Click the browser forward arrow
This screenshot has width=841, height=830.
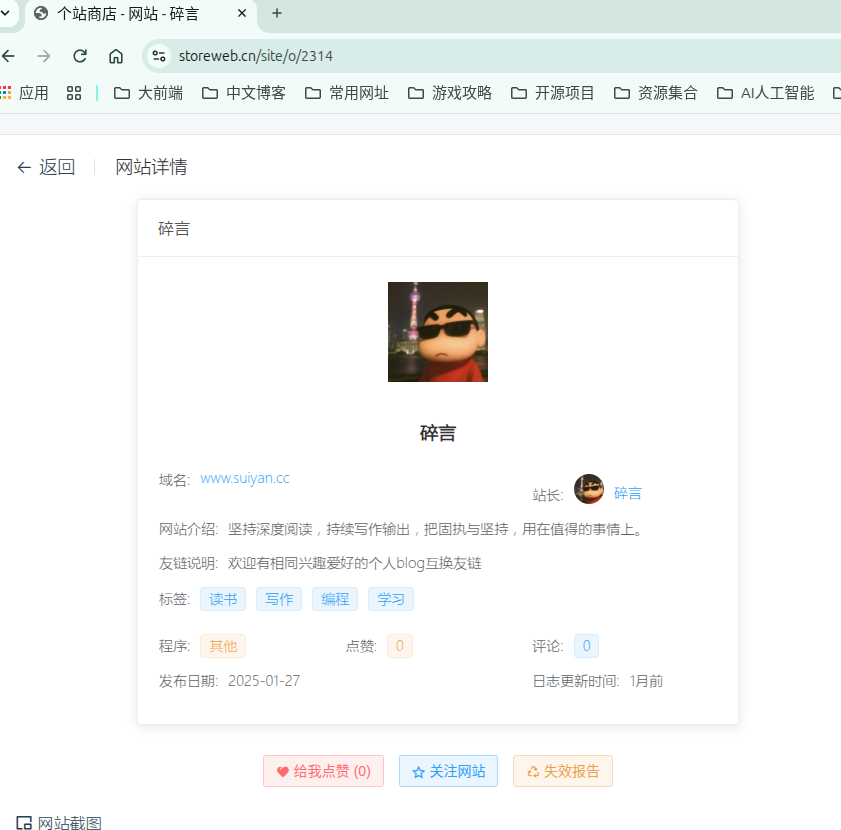click(x=44, y=56)
